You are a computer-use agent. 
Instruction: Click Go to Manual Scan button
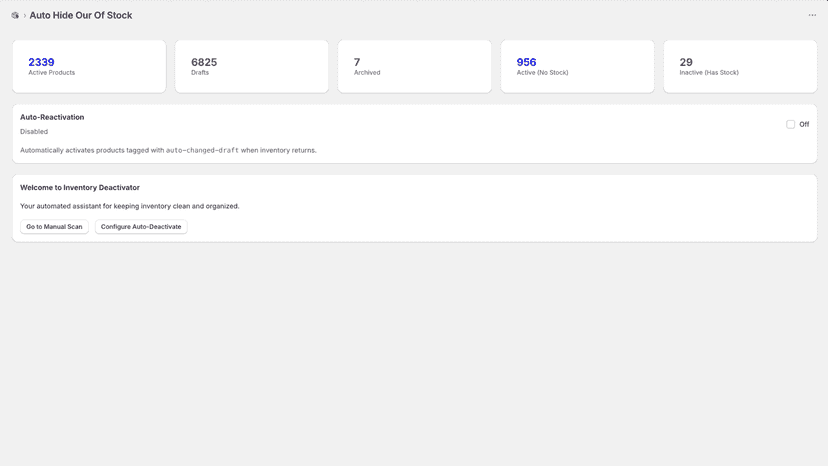click(x=54, y=227)
